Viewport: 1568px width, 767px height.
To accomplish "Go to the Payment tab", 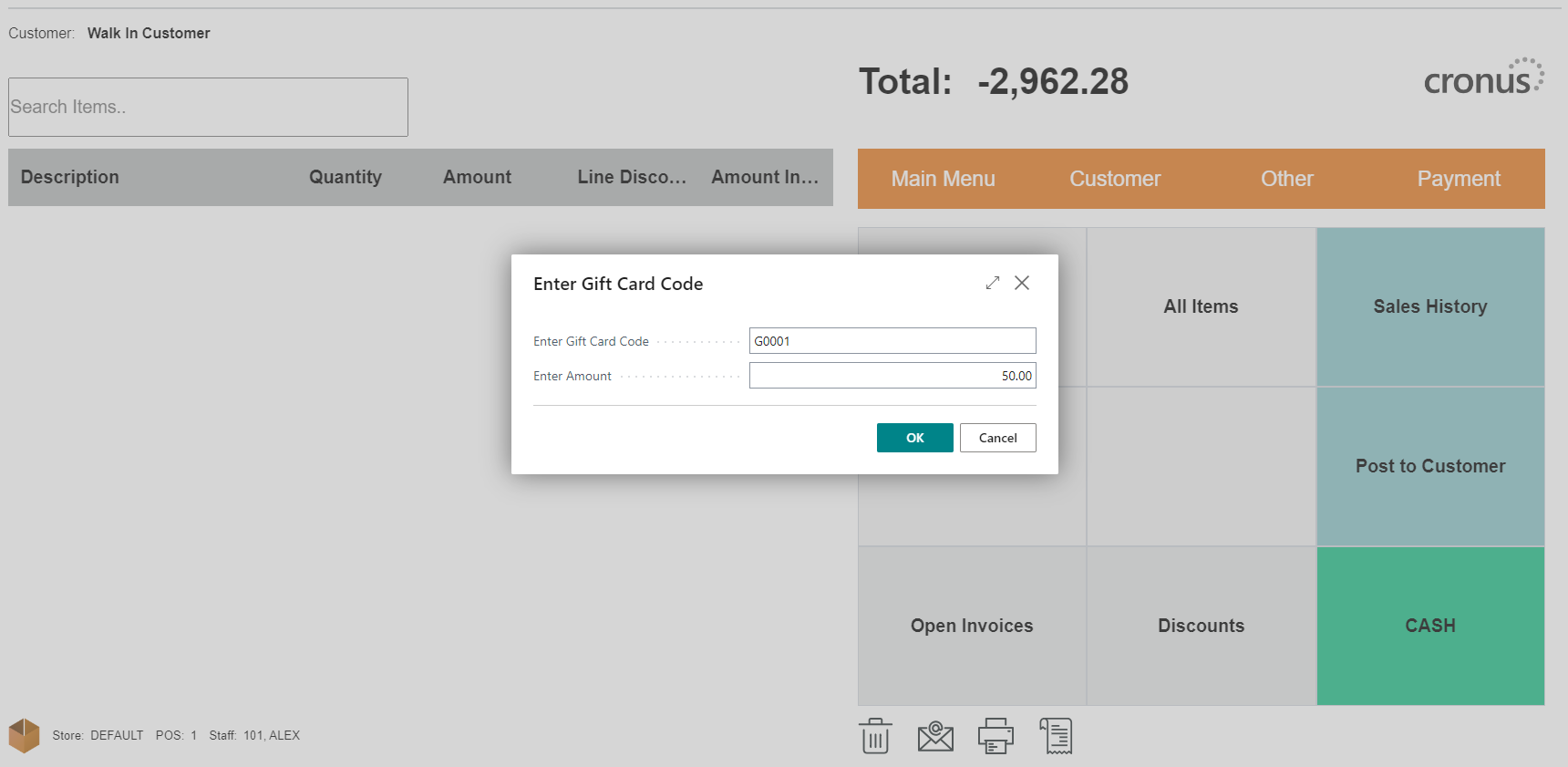I will pos(1458,179).
